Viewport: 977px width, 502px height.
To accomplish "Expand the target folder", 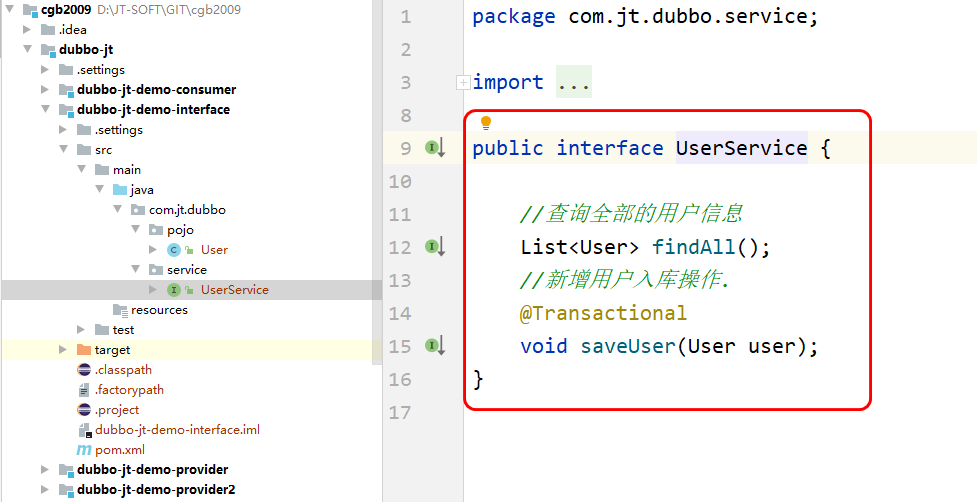I will tap(63, 349).
